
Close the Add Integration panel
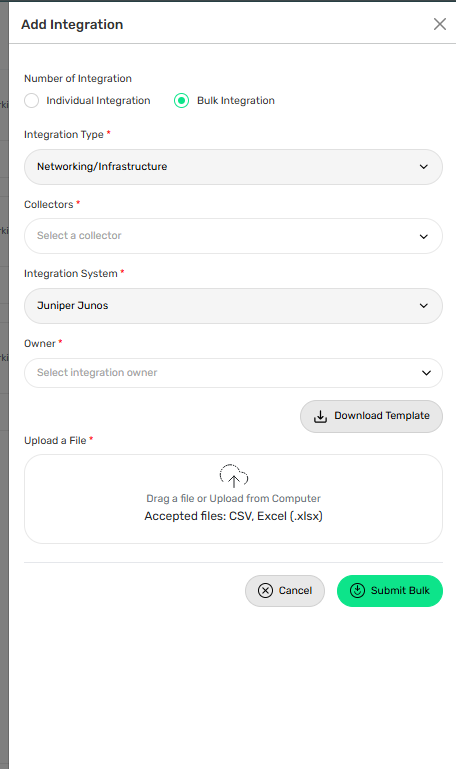(439, 24)
